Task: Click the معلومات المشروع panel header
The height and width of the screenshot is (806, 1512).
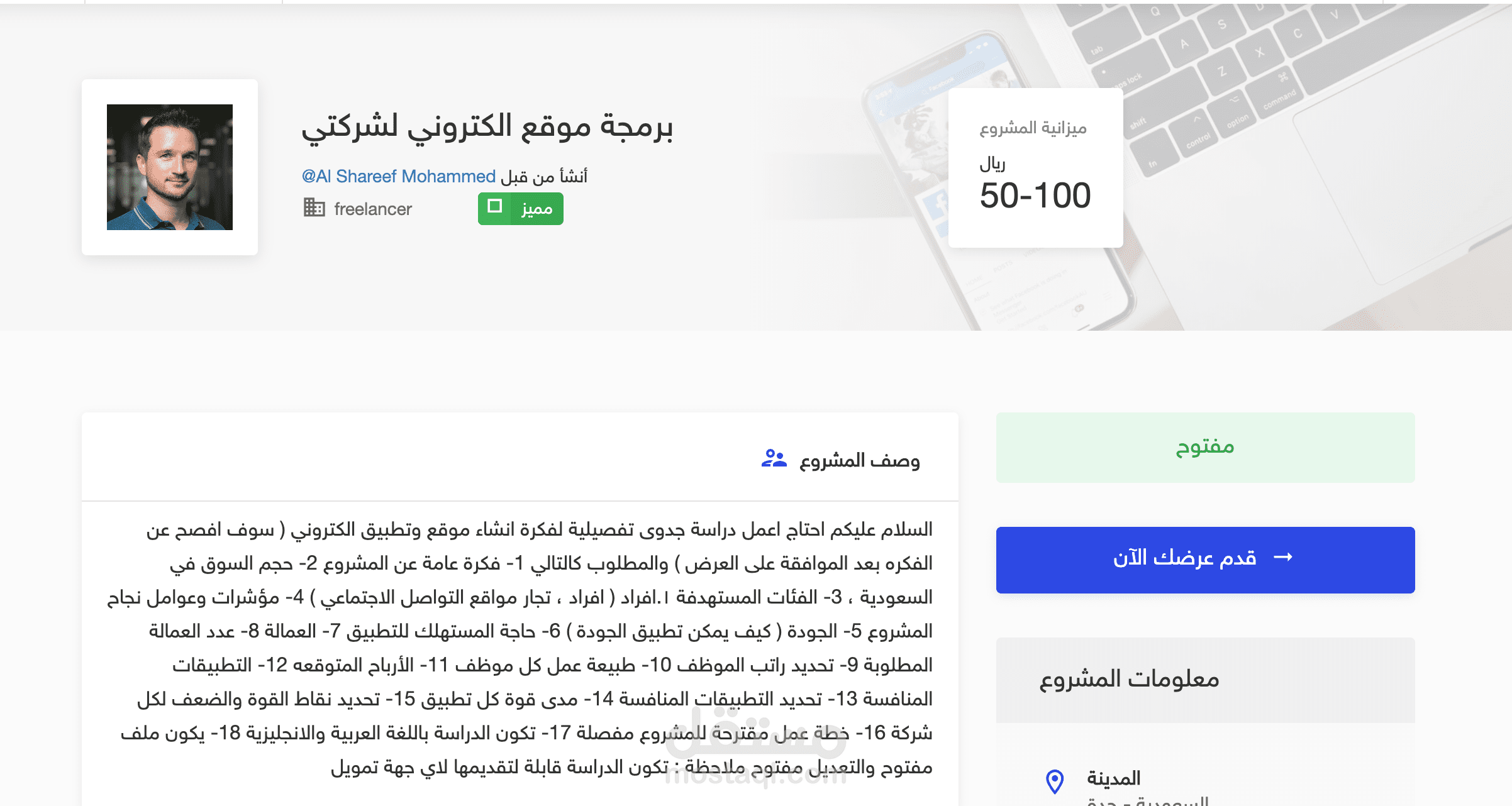Action: 1129,680
